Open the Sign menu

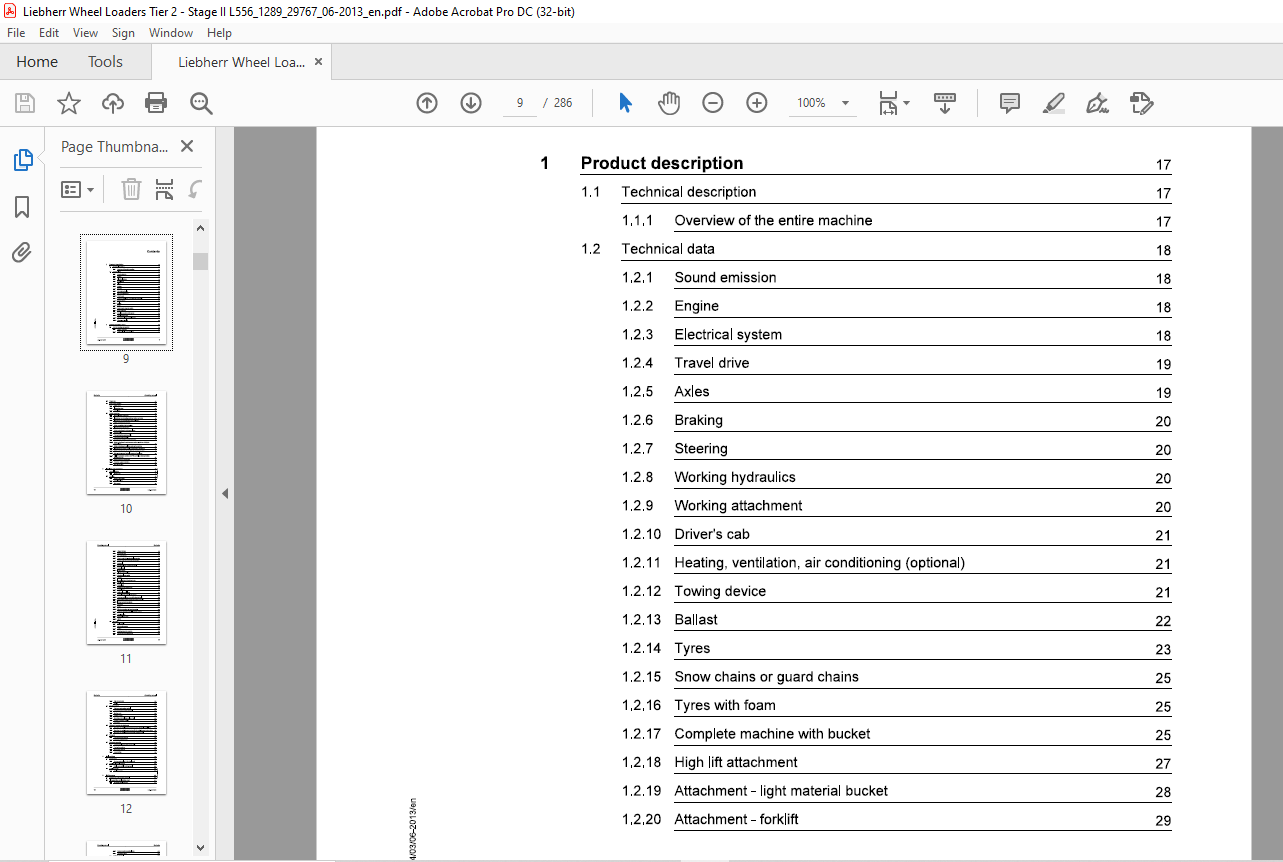(x=124, y=33)
